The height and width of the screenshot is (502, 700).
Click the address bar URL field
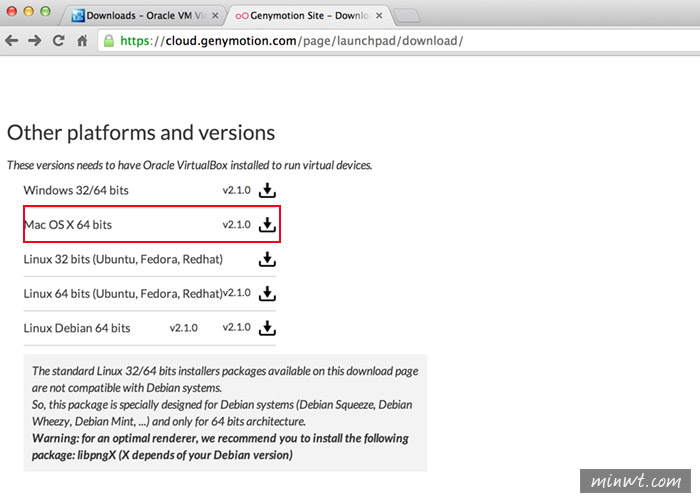[399, 41]
